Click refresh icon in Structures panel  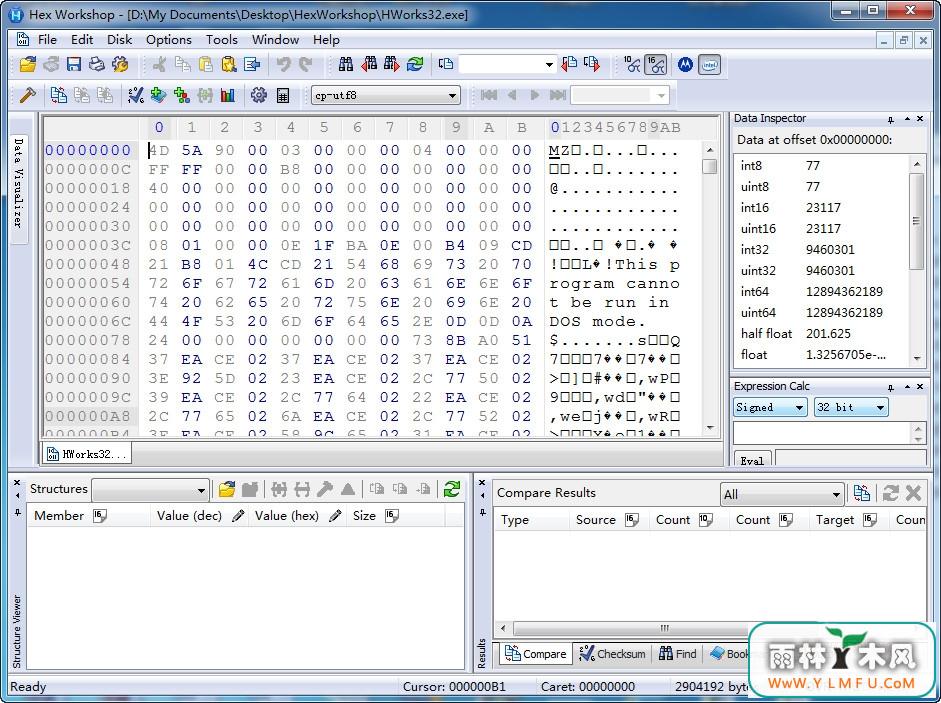click(452, 489)
